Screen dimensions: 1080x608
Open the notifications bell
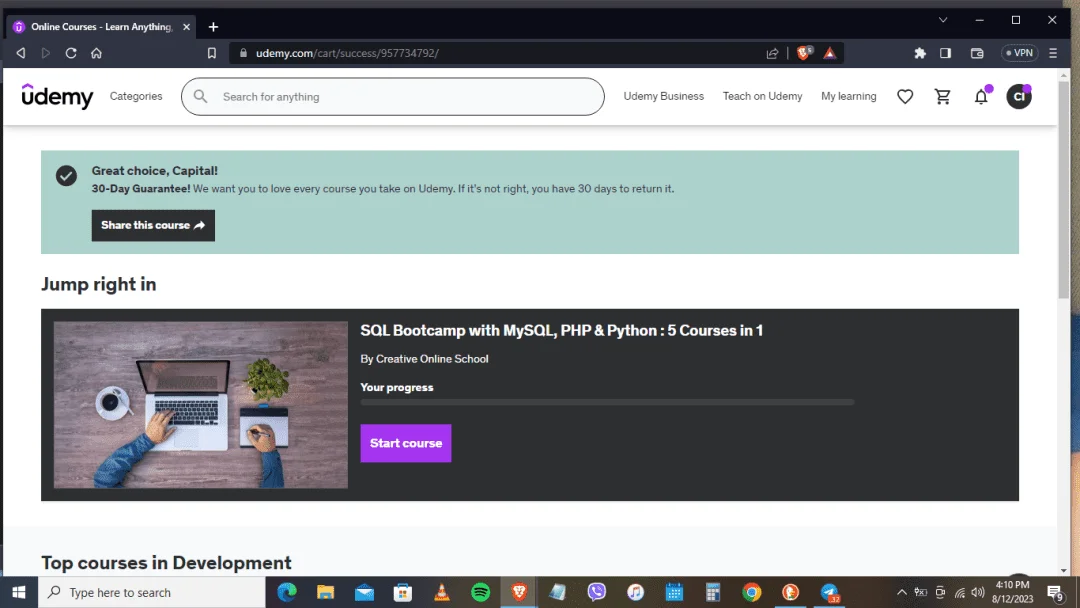click(x=981, y=96)
